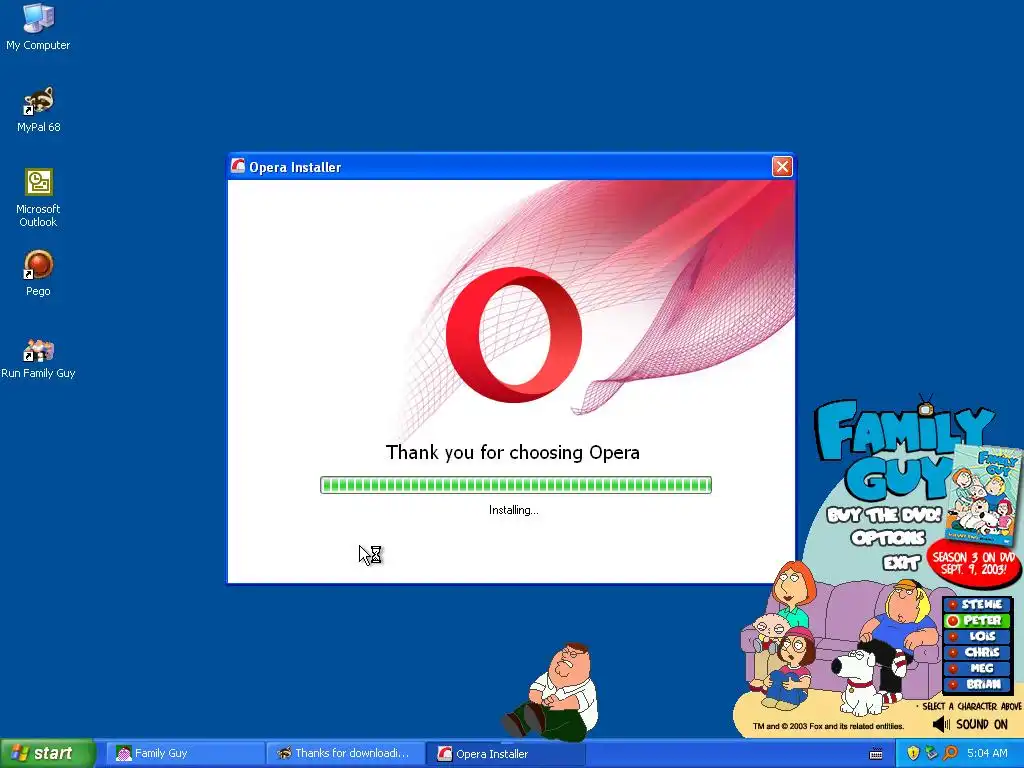Select the Peter character option

tap(977, 620)
